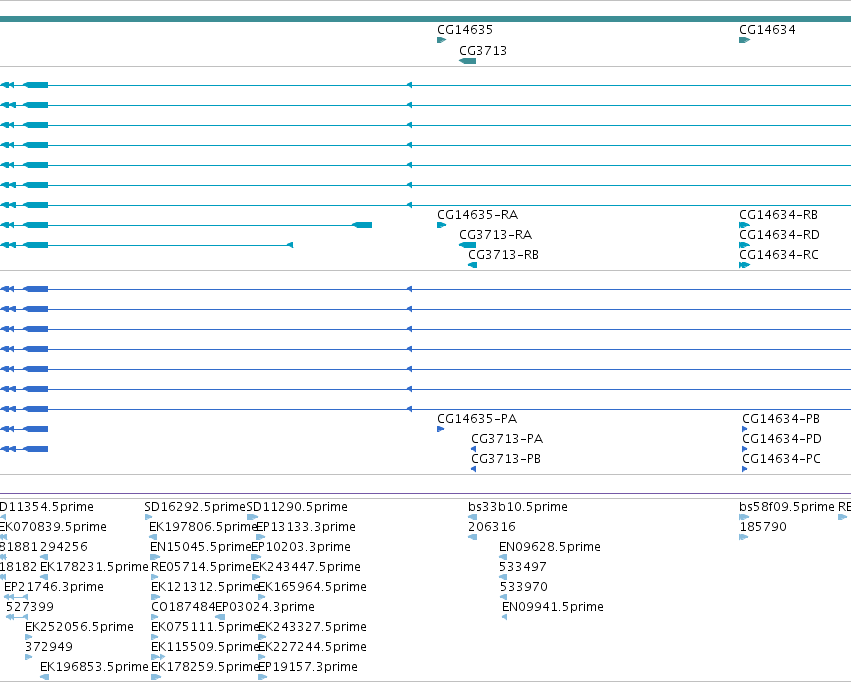This screenshot has width=851, height=682.
Task: Select the CO187484 EST feature
Action: click(155, 617)
